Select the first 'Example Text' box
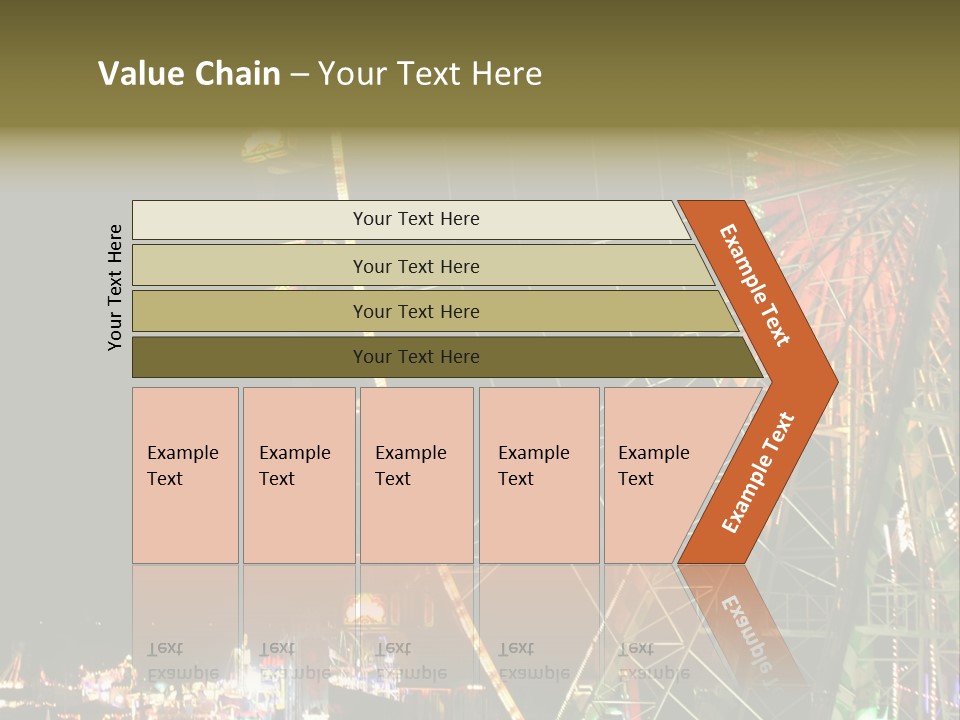Screen dimensions: 960x720 click(186, 475)
